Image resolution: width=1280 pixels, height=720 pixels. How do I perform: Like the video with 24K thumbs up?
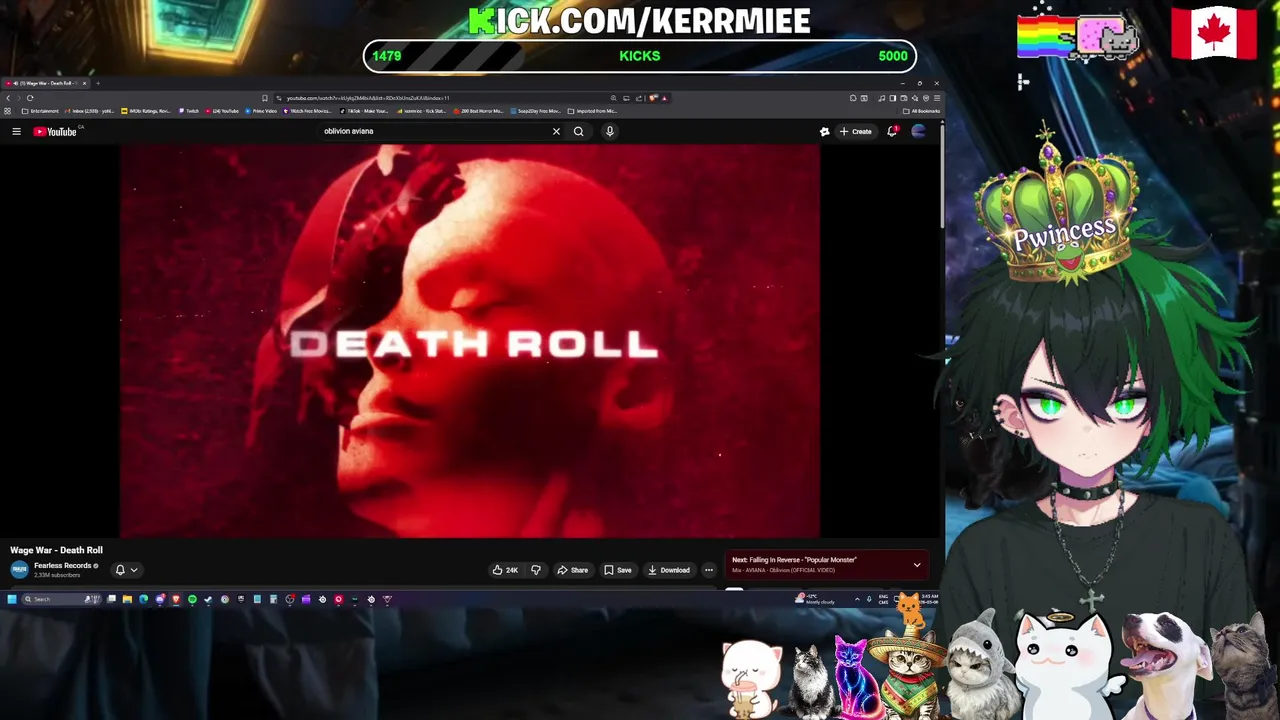tap(505, 570)
